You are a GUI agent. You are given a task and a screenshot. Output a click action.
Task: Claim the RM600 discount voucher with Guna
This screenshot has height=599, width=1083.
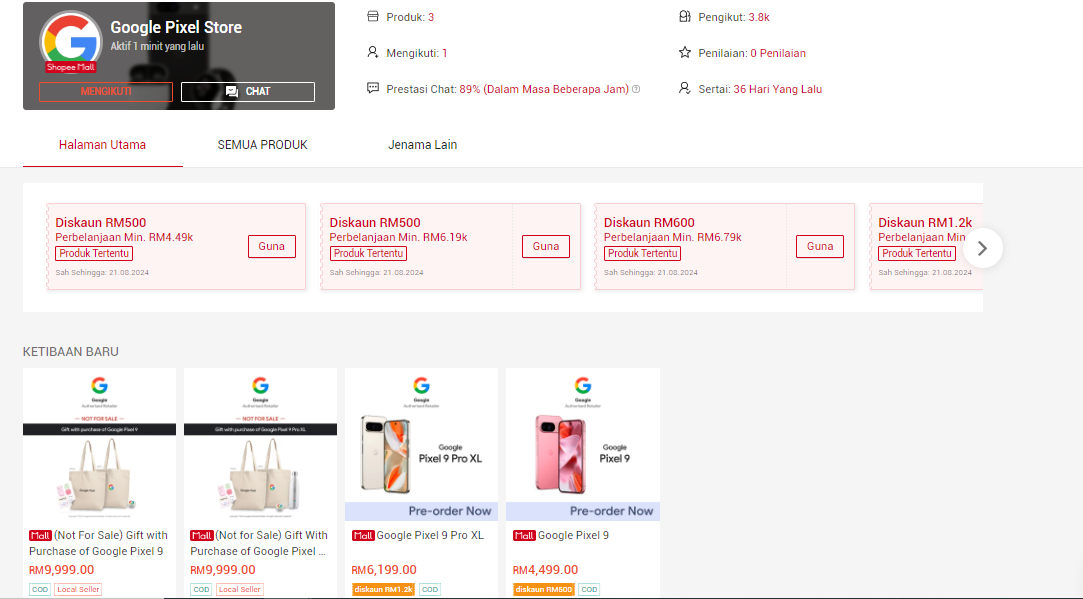(x=819, y=247)
